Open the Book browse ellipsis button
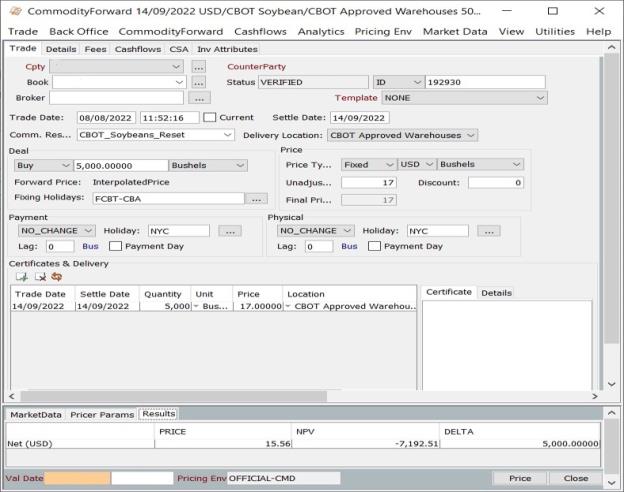The height and width of the screenshot is (492, 624). coord(199,82)
